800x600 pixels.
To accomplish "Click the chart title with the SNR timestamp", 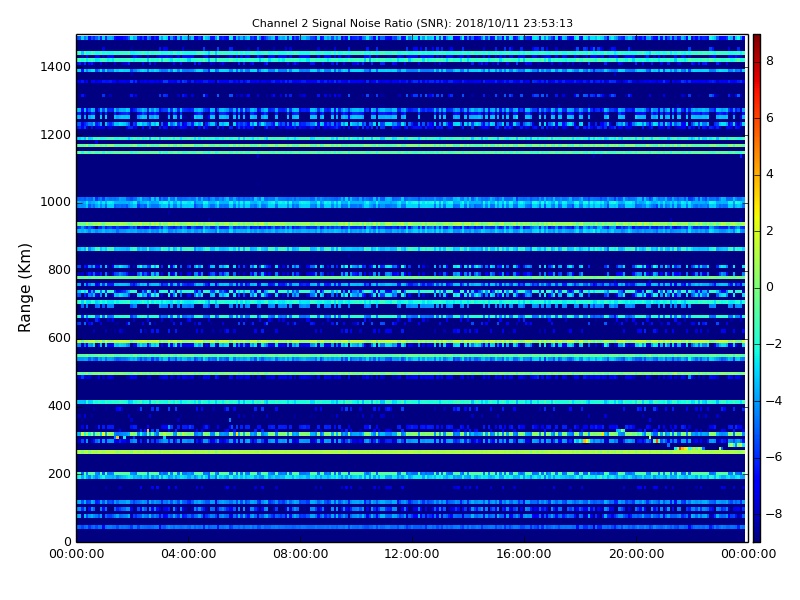I will (x=412, y=23).
